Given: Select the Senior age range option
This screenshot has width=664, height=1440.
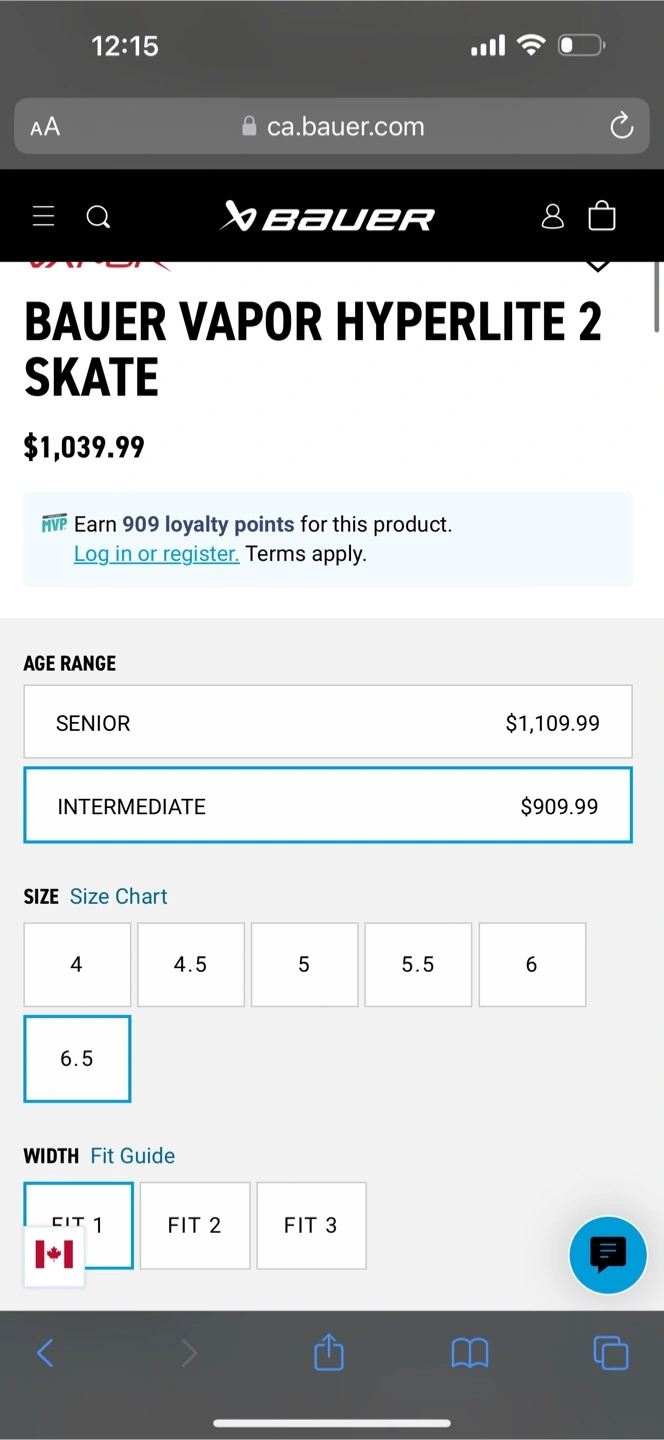Looking at the screenshot, I should coord(328,722).
